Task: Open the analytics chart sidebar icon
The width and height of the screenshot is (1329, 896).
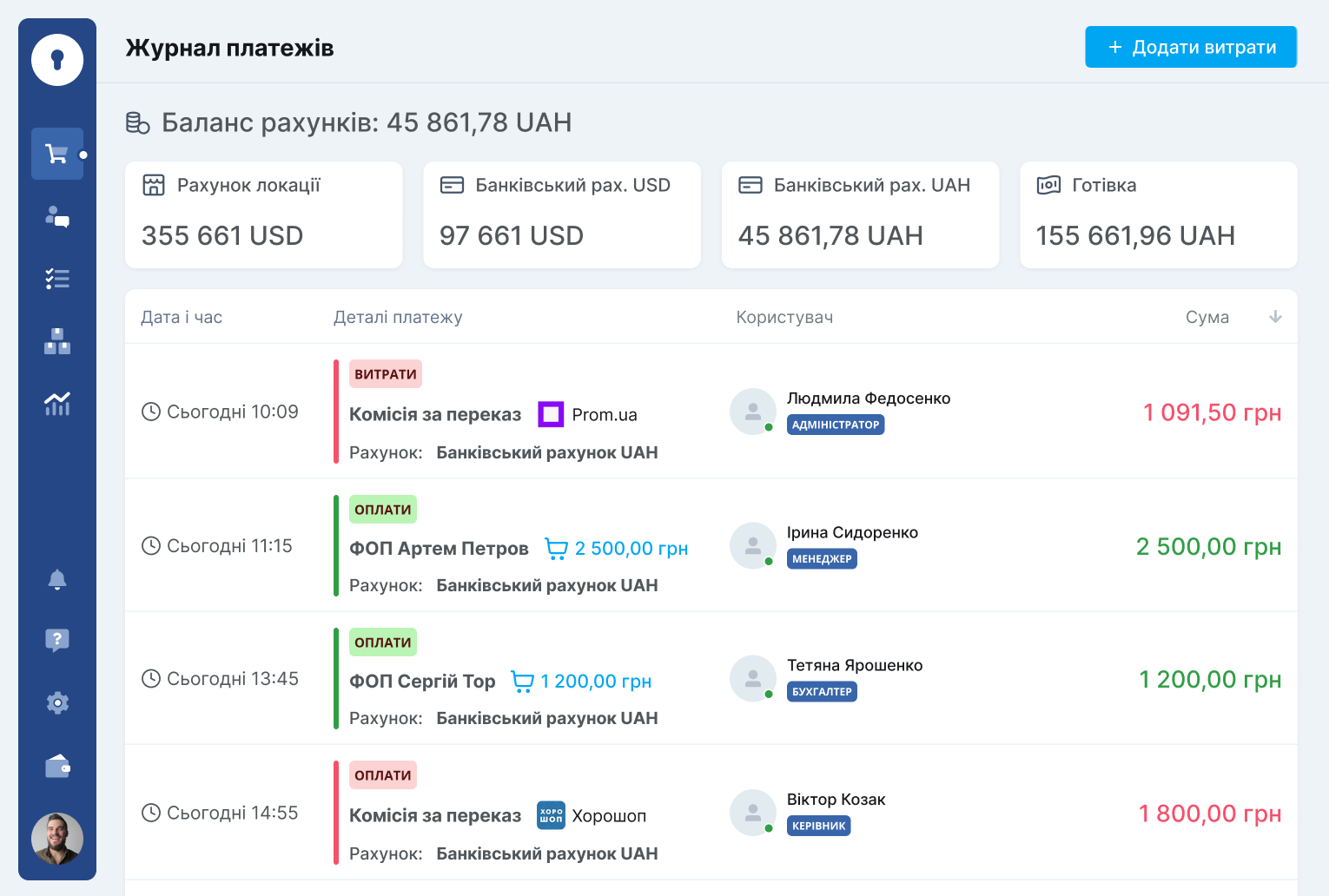Action: 57,404
